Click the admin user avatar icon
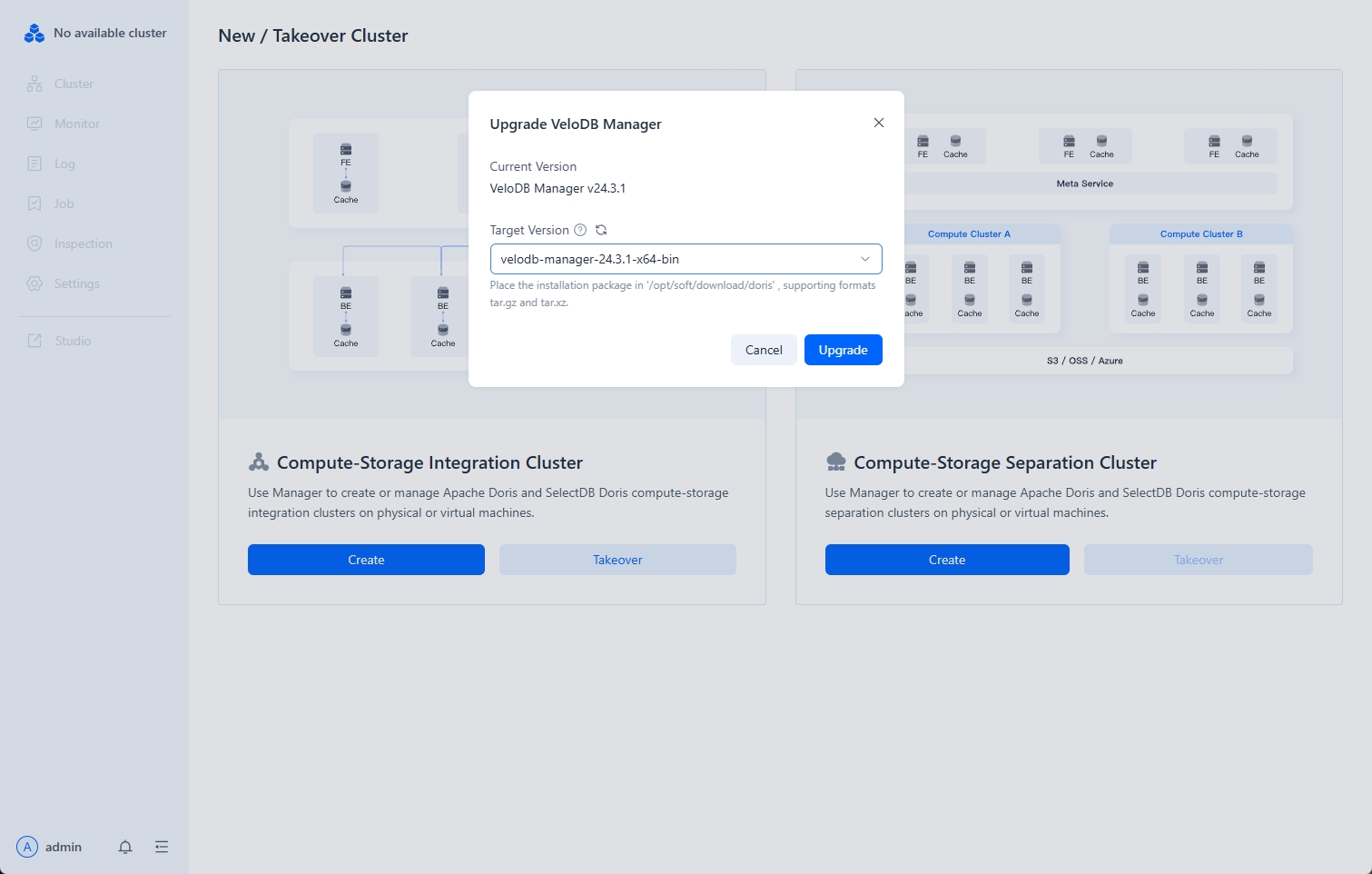Image resolution: width=1372 pixels, height=874 pixels. click(27, 847)
